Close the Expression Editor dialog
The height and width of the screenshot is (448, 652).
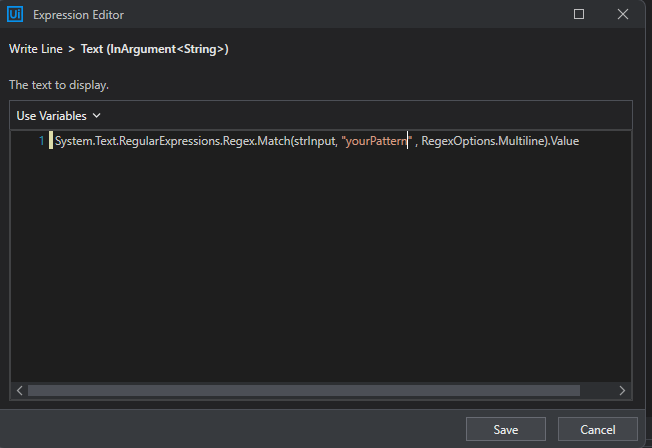click(622, 14)
